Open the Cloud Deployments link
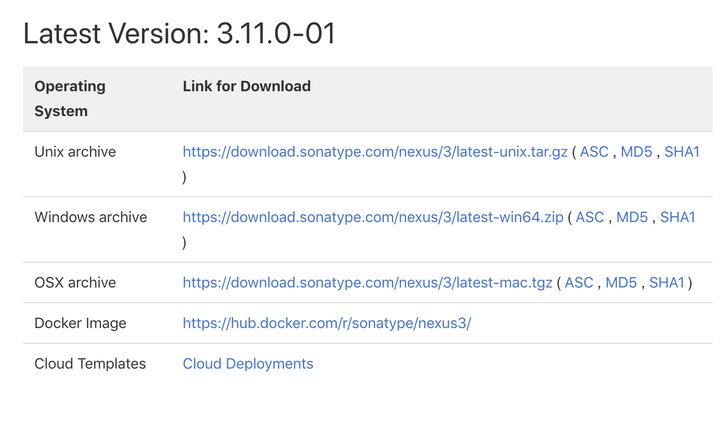Viewport: 720px width, 423px height. [248, 364]
